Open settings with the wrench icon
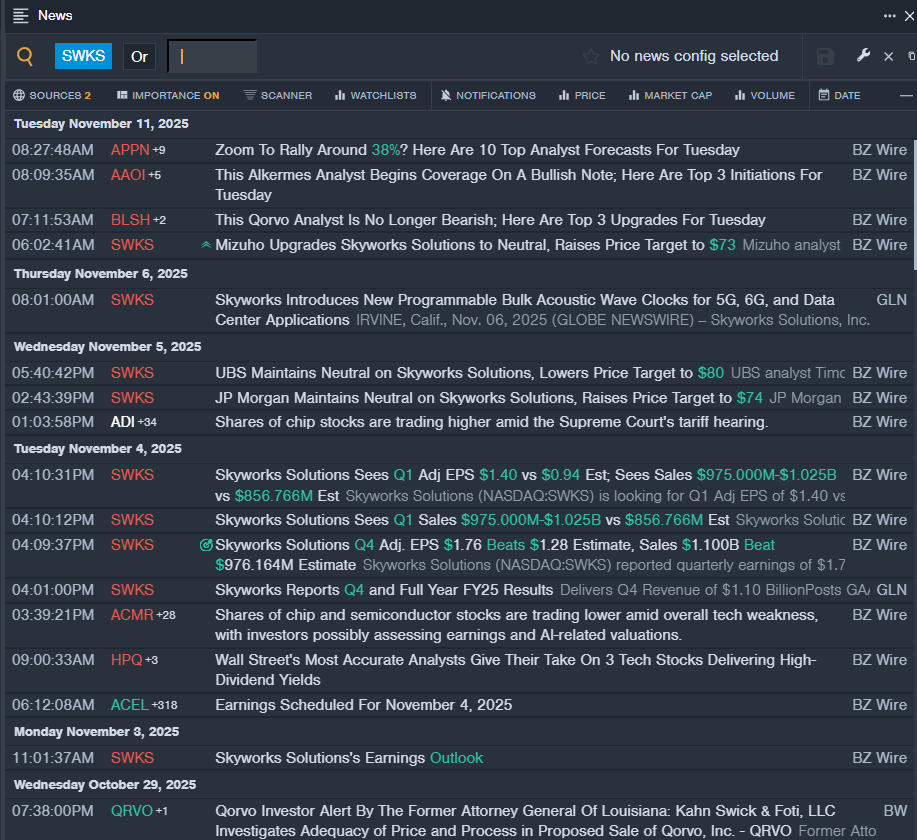The height and width of the screenshot is (840, 917). (863, 56)
